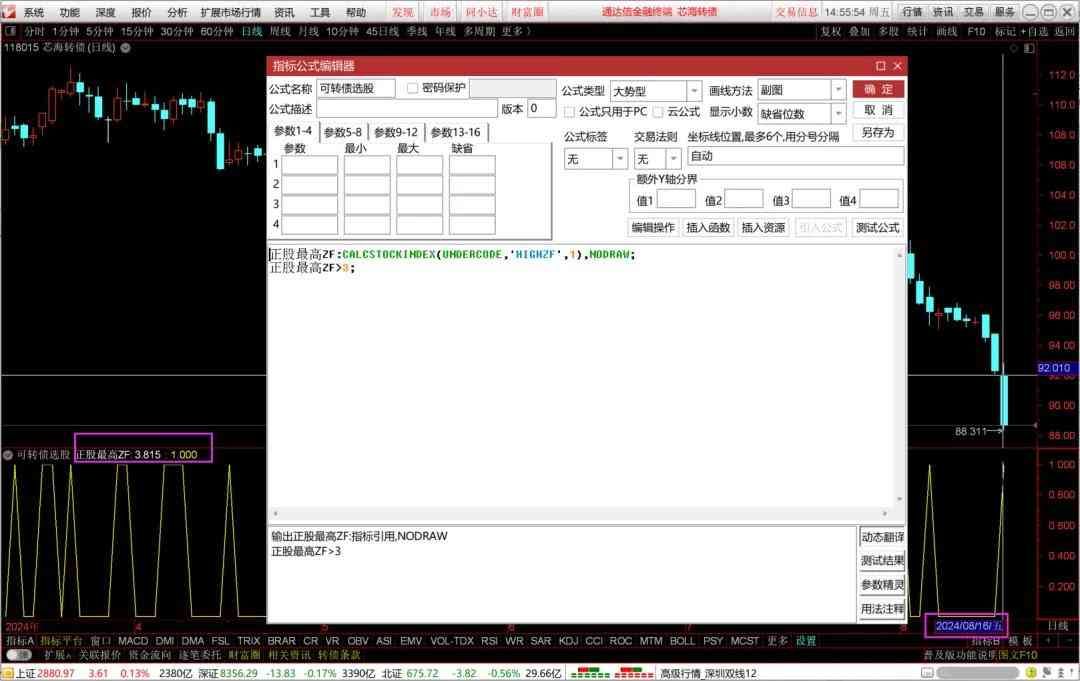Tick the 云公式 checkbox
Screen dimensions: 1080x681
658,112
